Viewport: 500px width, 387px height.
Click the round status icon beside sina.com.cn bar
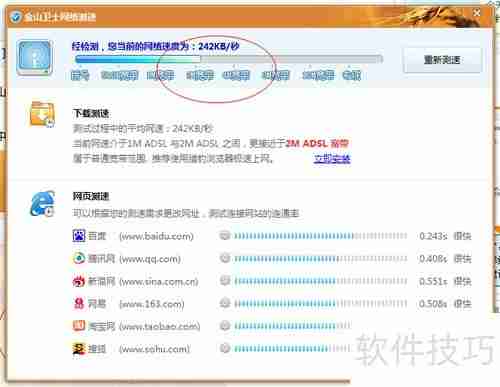point(225,281)
